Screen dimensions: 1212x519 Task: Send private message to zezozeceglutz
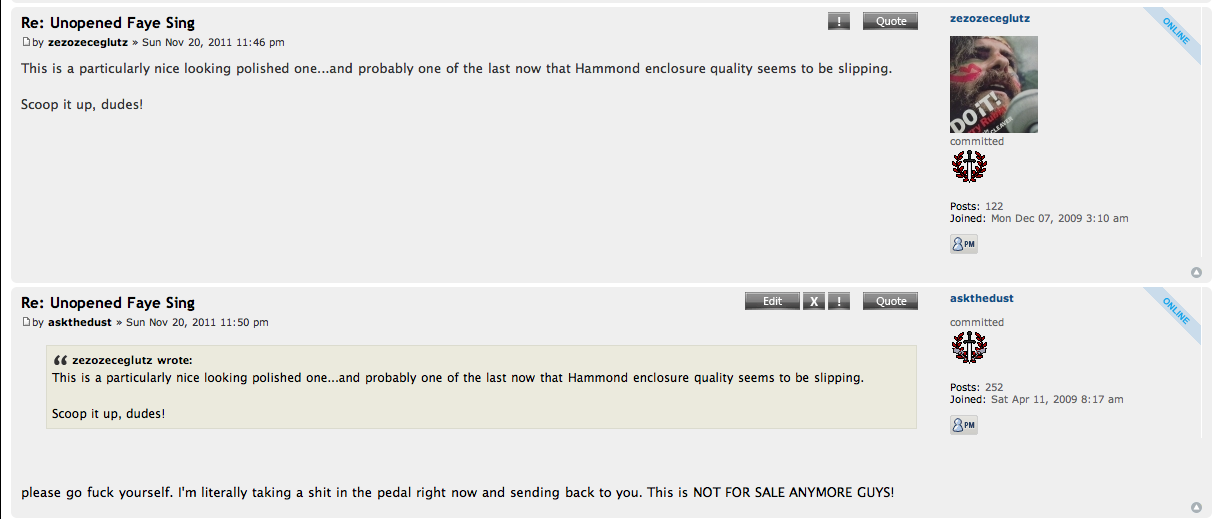coord(963,244)
